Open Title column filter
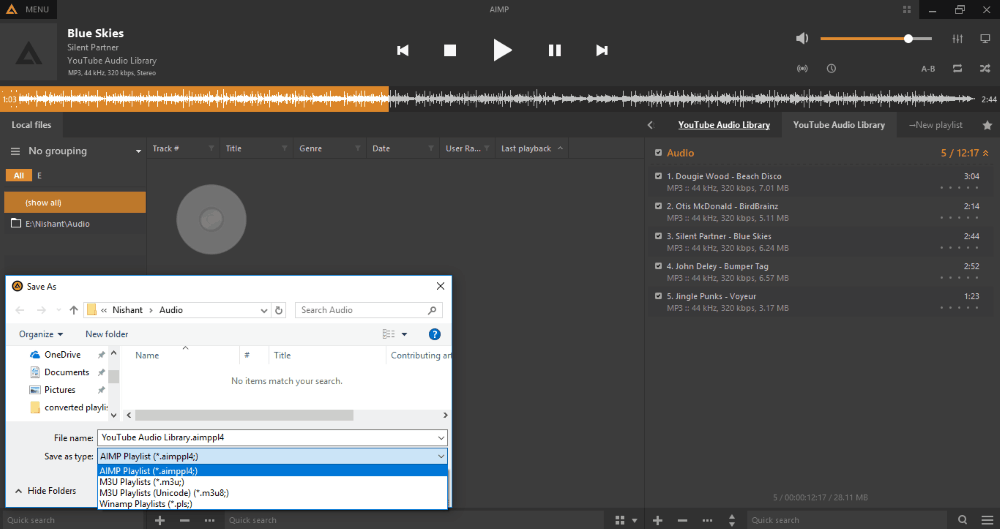The width and height of the screenshot is (1000, 529). click(x=284, y=149)
